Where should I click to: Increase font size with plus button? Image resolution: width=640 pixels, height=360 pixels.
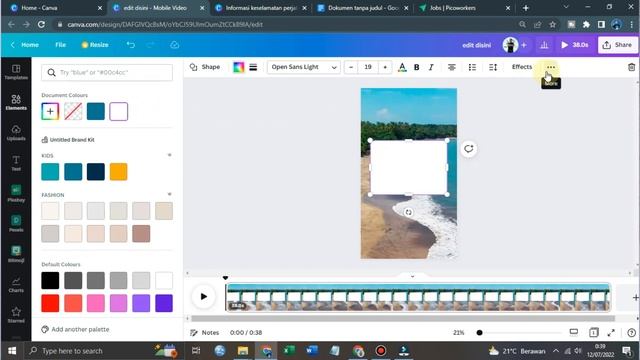pos(385,67)
